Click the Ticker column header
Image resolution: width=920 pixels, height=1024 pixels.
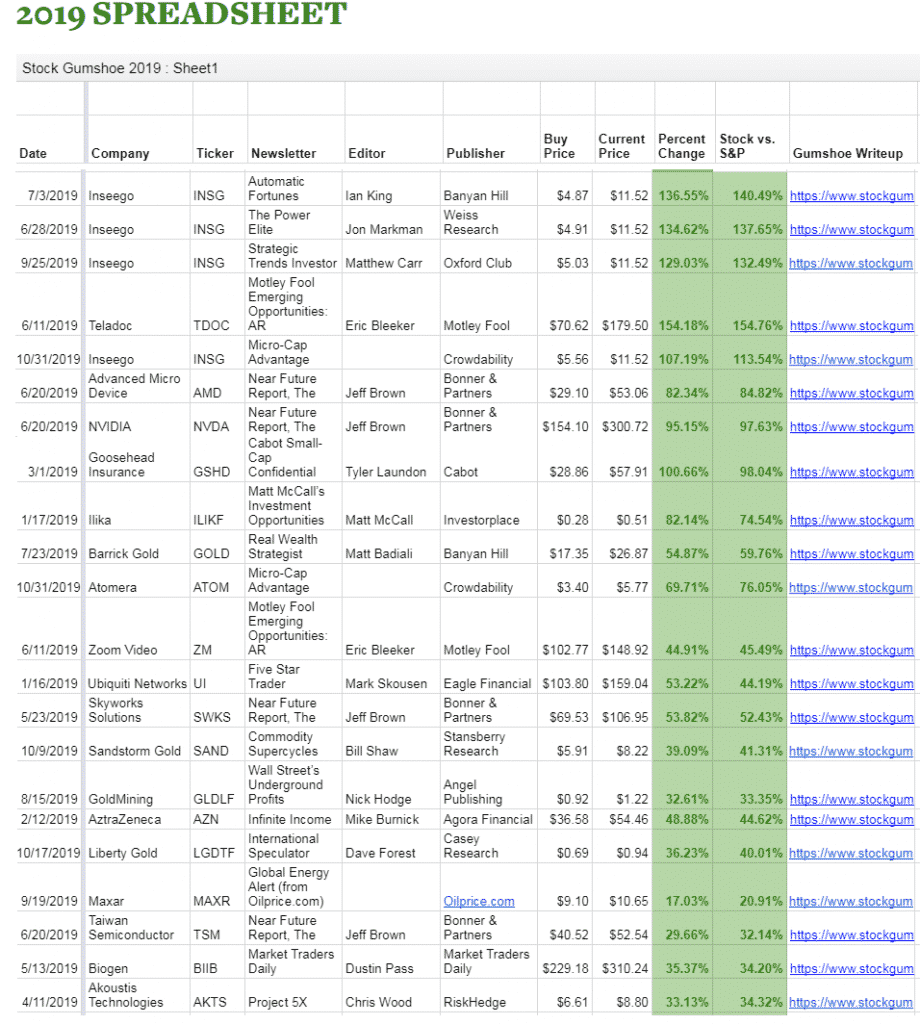pyautogui.click(x=215, y=153)
